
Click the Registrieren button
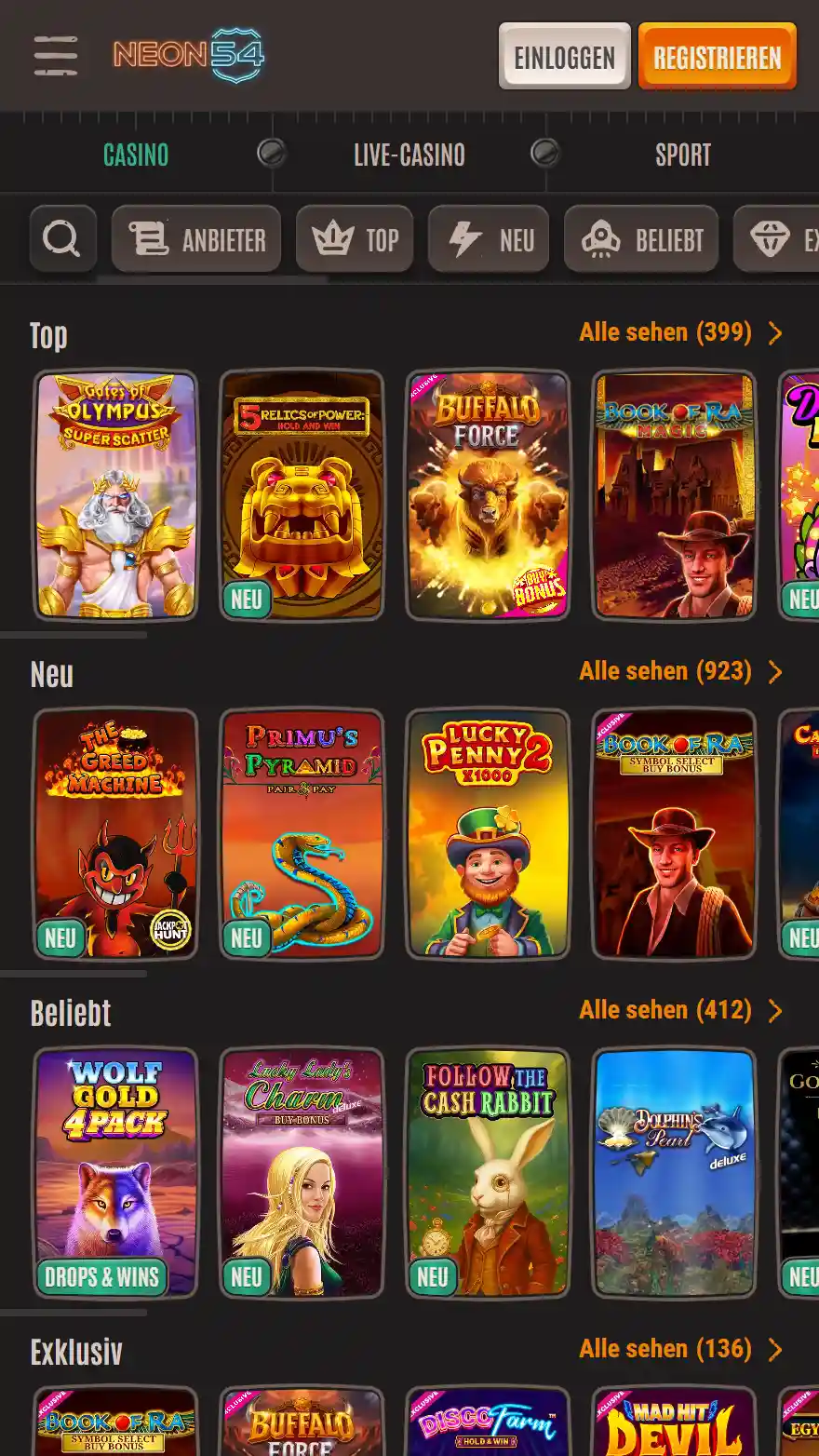[x=718, y=57]
